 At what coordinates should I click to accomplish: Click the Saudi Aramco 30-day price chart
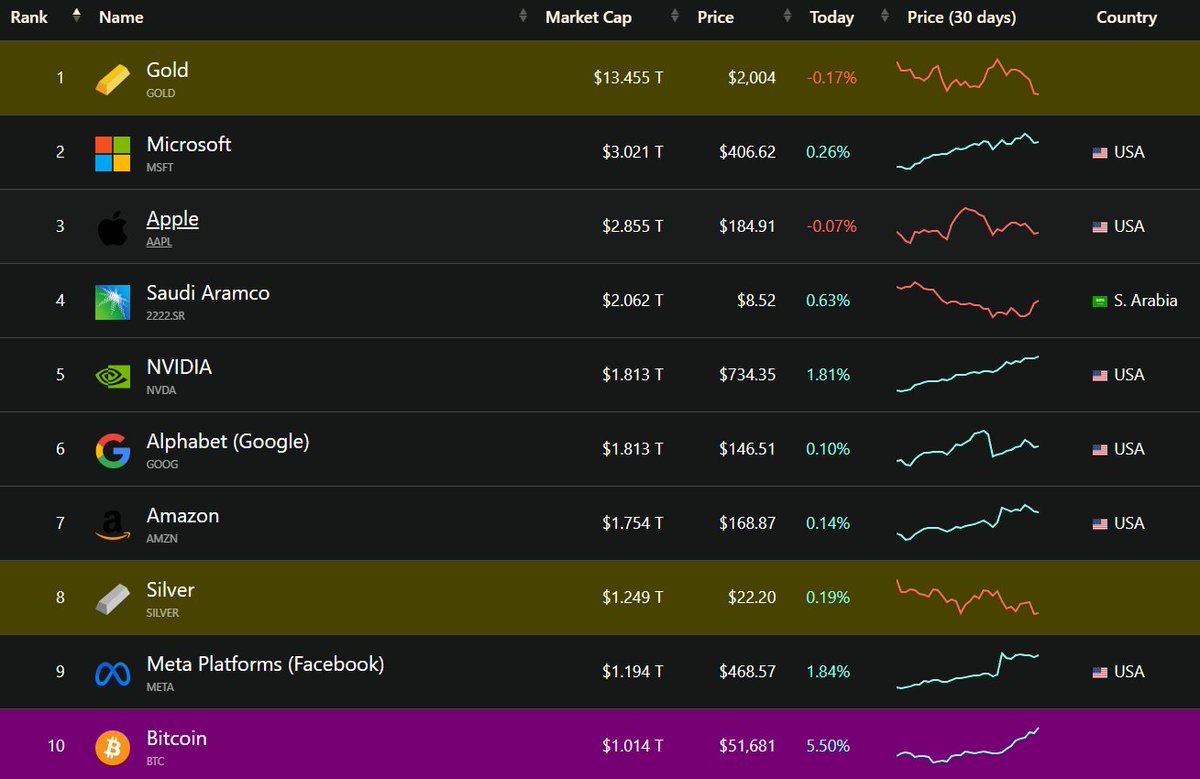pos(968,300)
